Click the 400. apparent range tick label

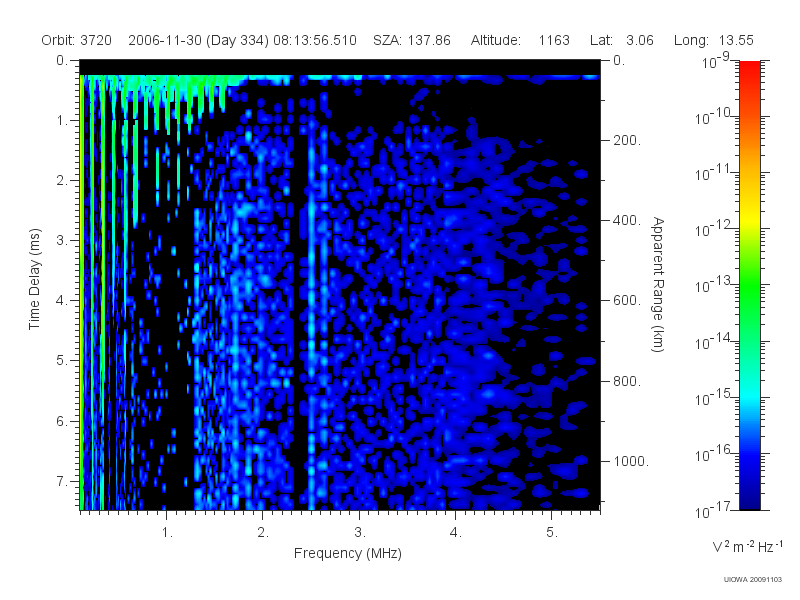click(627, 220)
